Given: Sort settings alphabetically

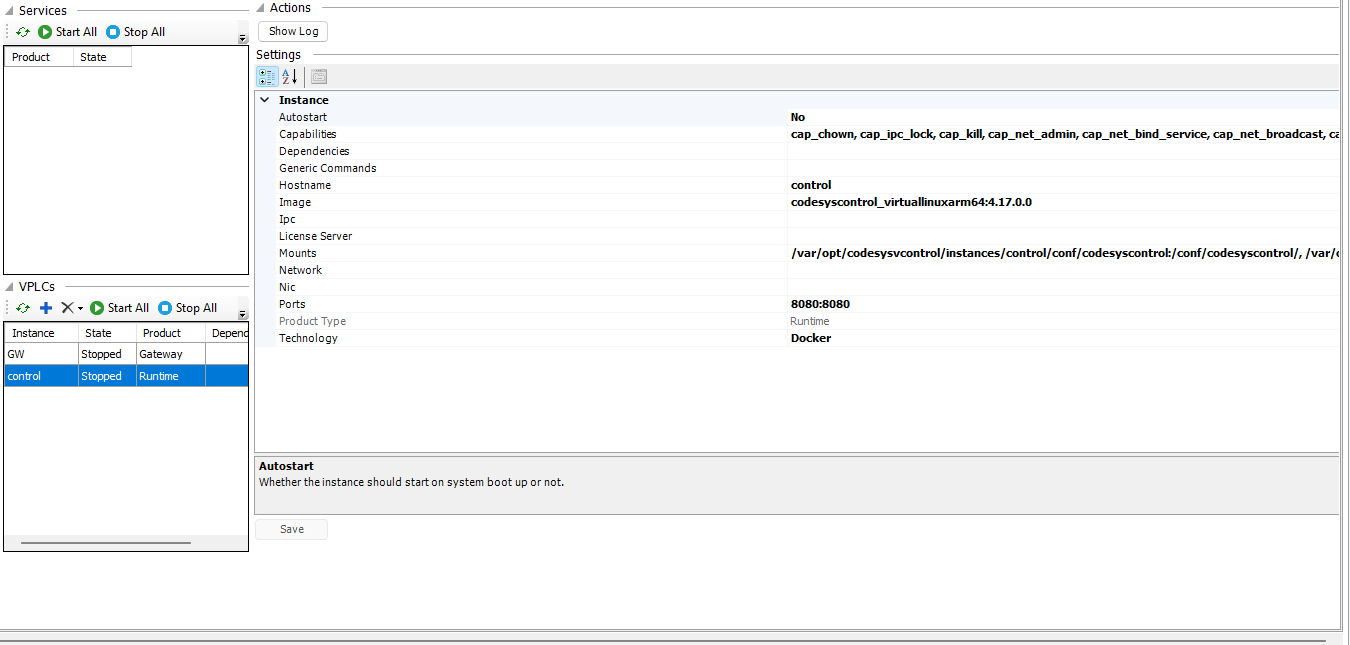Looking at the screenshot, I should (289, 77).
